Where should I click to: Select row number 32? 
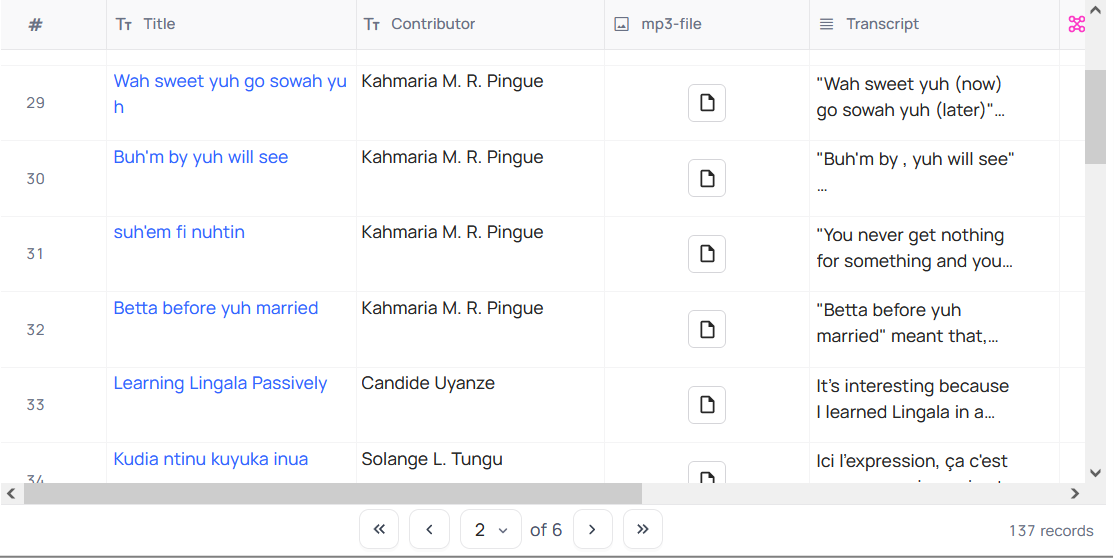[36, 330]
